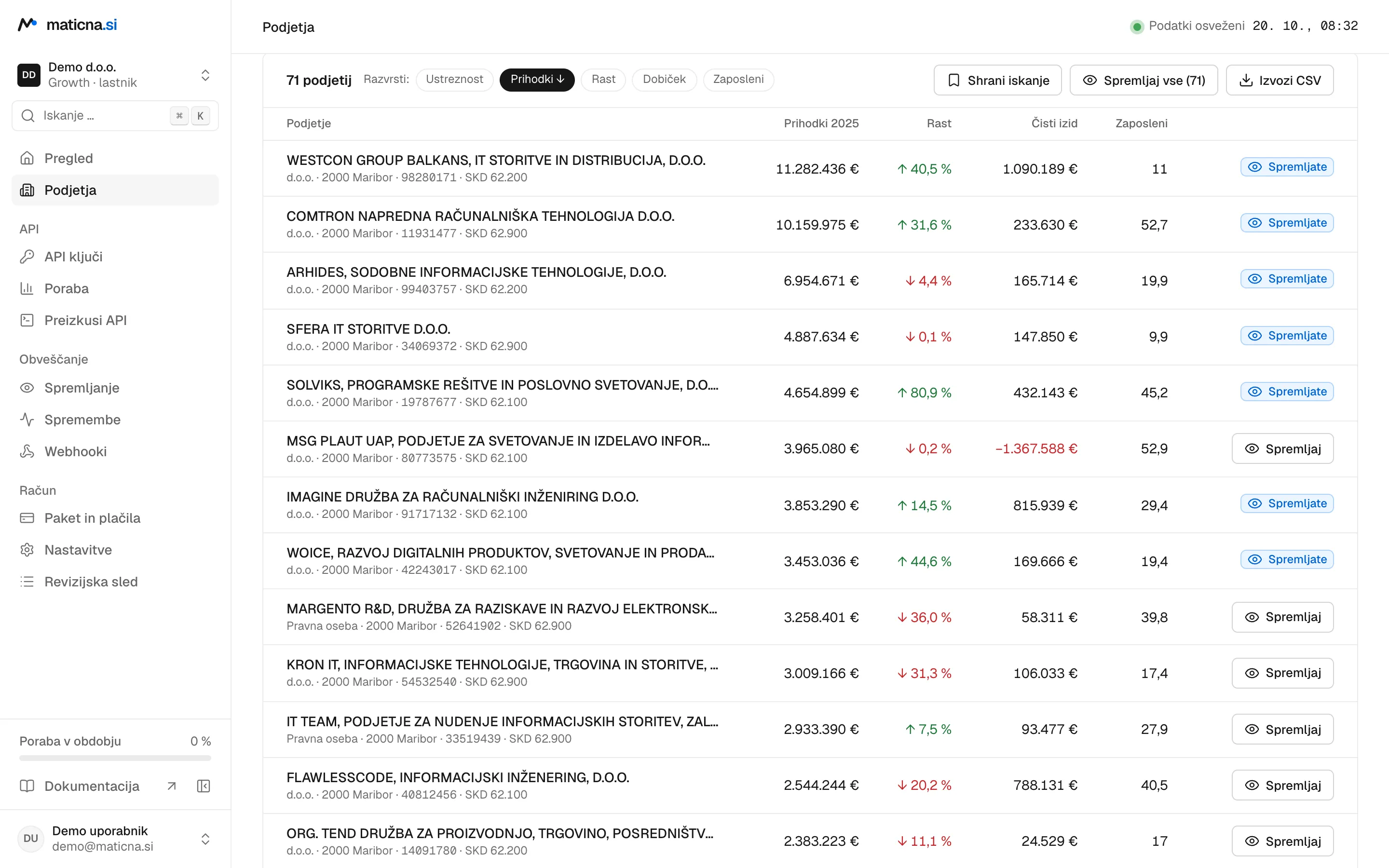
Task: Open Dokumentacija external link
Action: point(97,786)
